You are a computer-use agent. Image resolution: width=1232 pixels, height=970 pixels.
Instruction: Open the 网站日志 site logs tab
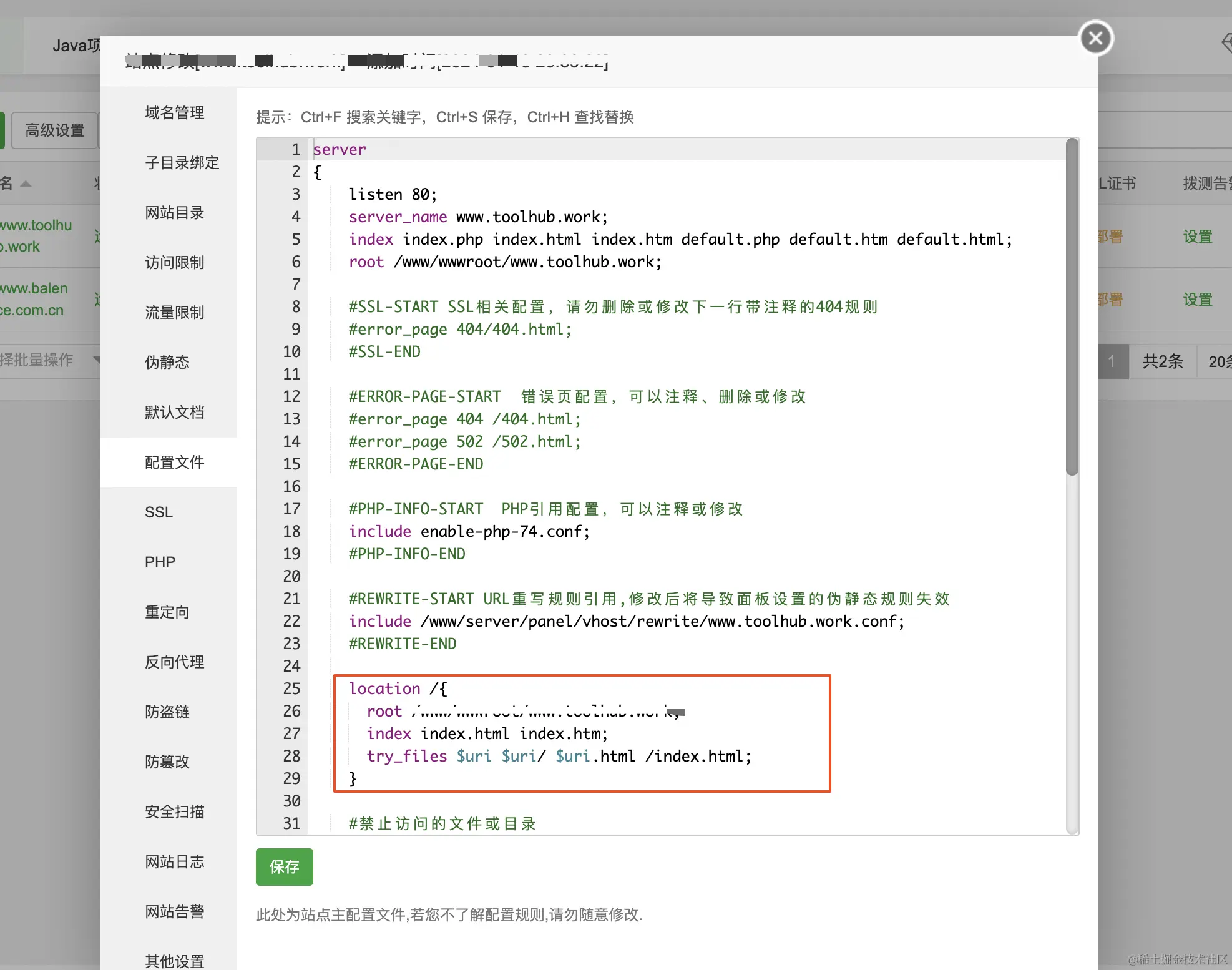click(174, 862)
